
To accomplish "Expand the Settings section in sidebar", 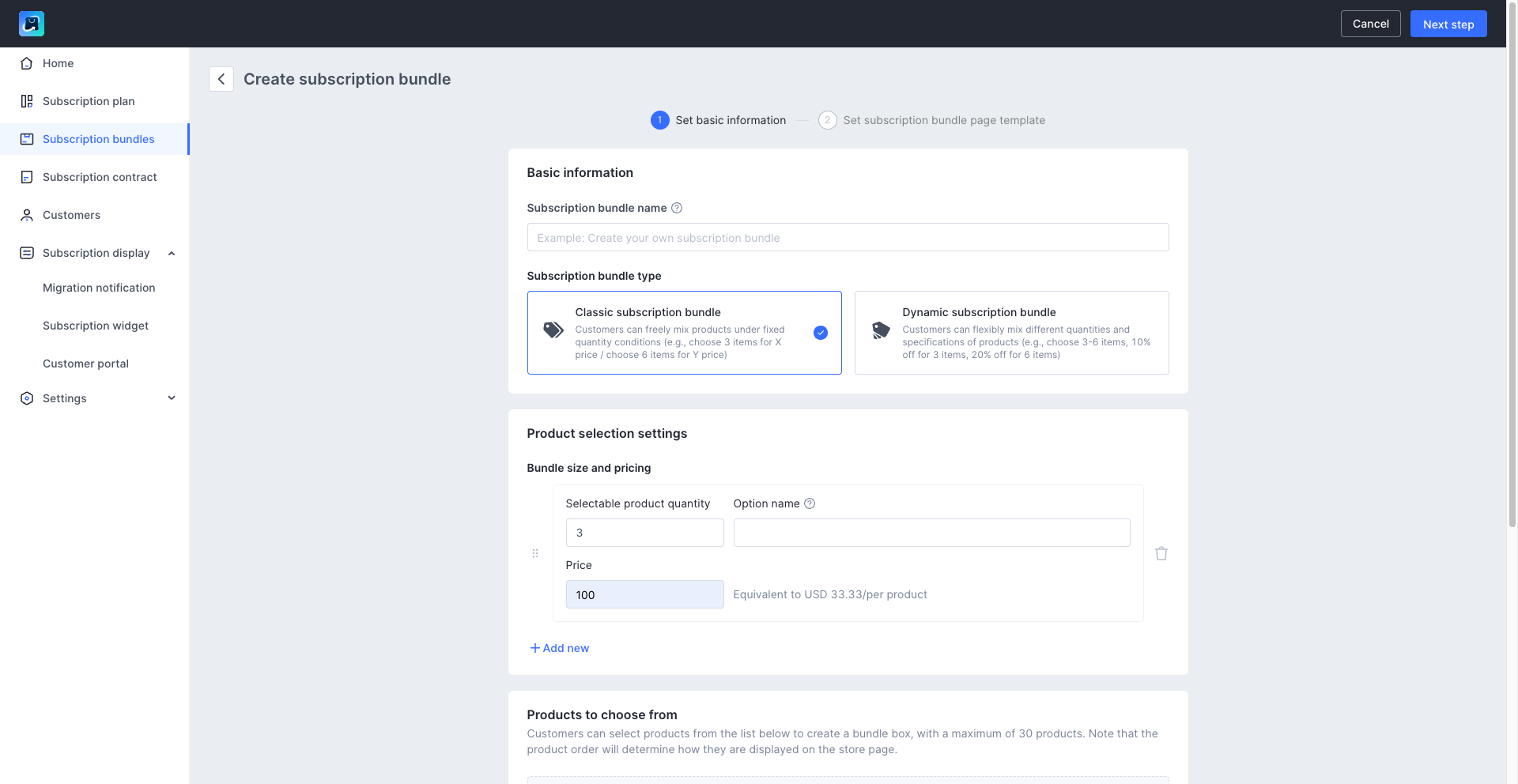I will (172, 398).
